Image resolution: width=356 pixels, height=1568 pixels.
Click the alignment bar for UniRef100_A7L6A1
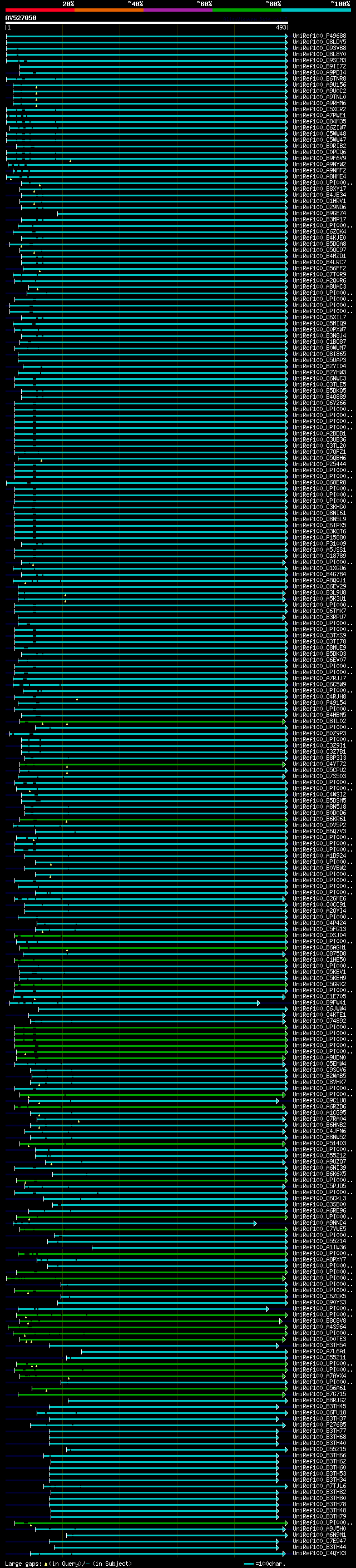click(184, 1351)
